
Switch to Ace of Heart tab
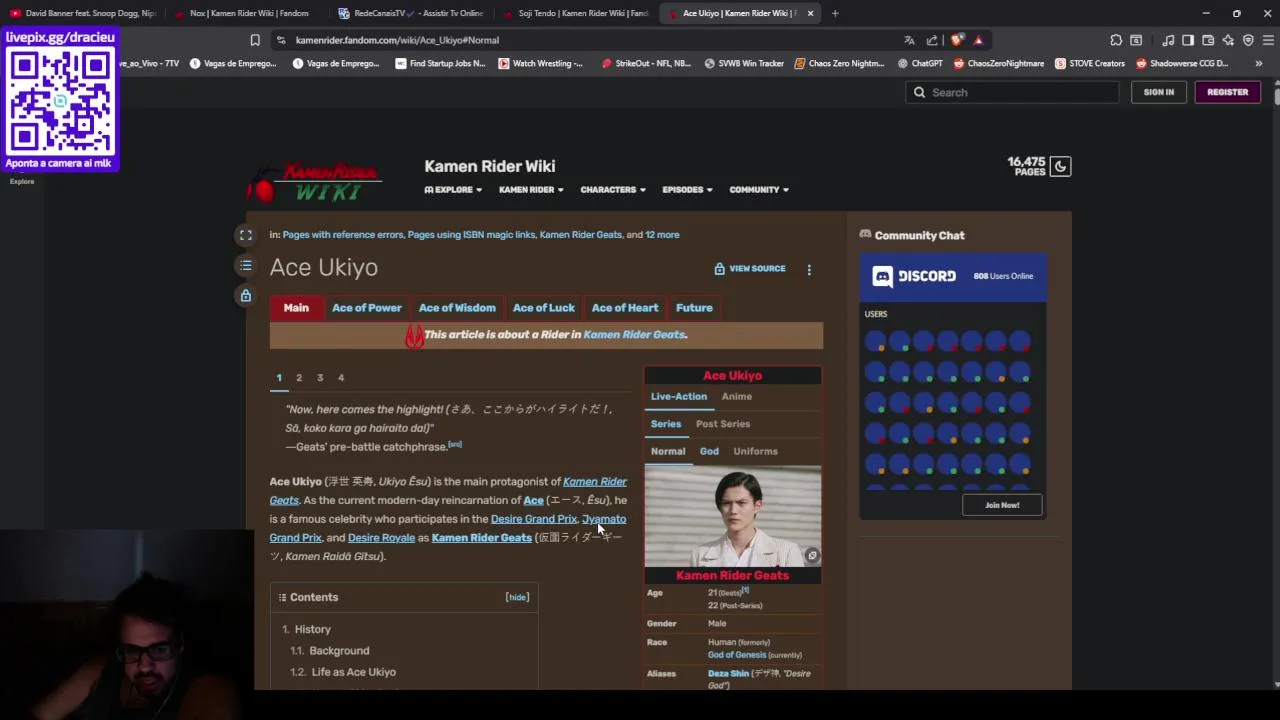pyautogui.click(x=625, y=308)
